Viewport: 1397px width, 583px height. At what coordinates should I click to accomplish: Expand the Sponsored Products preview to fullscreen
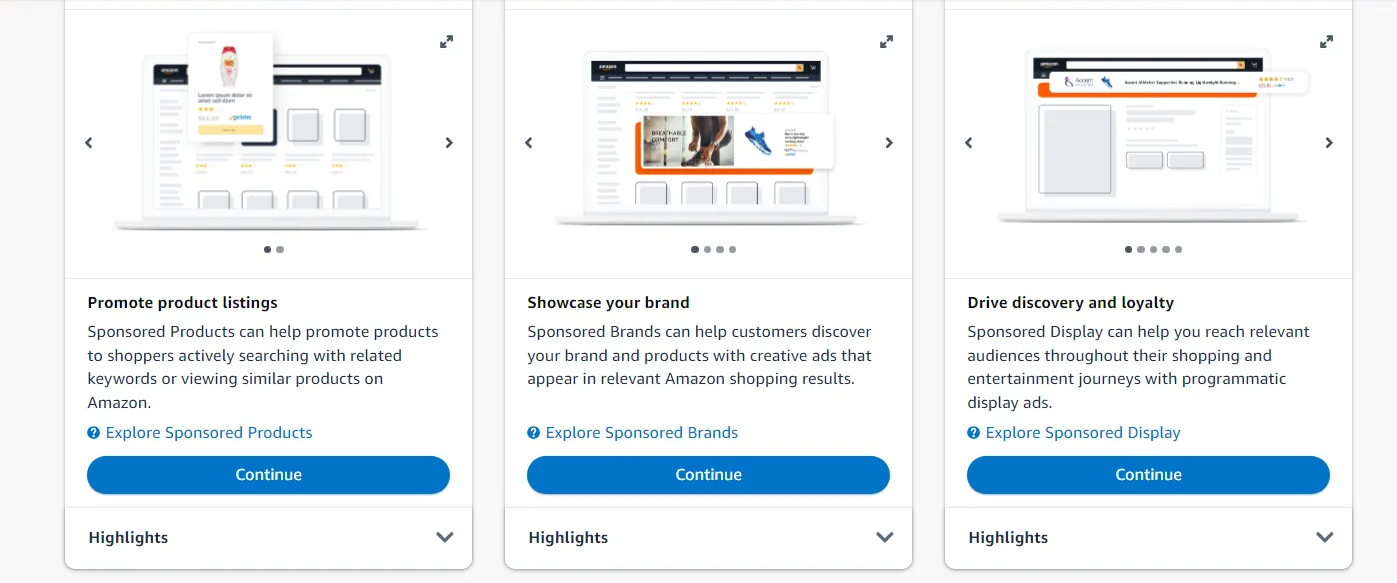click(446, 41)
